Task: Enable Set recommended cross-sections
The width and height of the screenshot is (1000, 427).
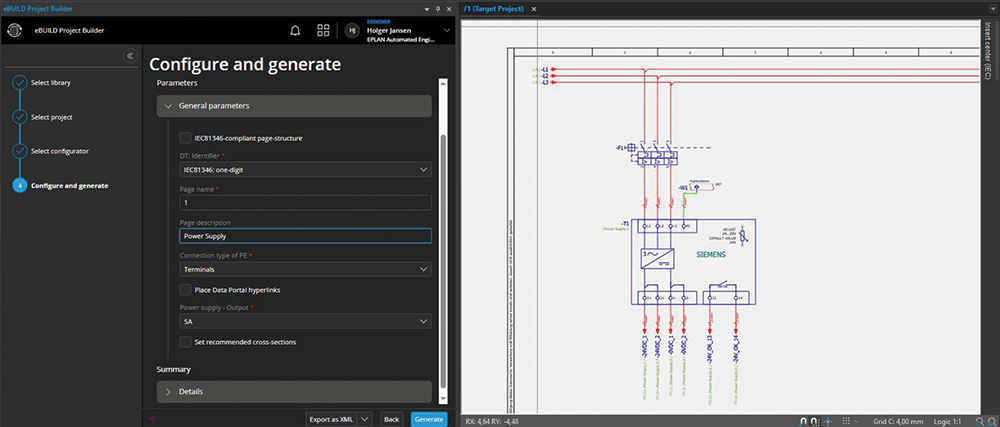Action: click(x=185, y=342)
